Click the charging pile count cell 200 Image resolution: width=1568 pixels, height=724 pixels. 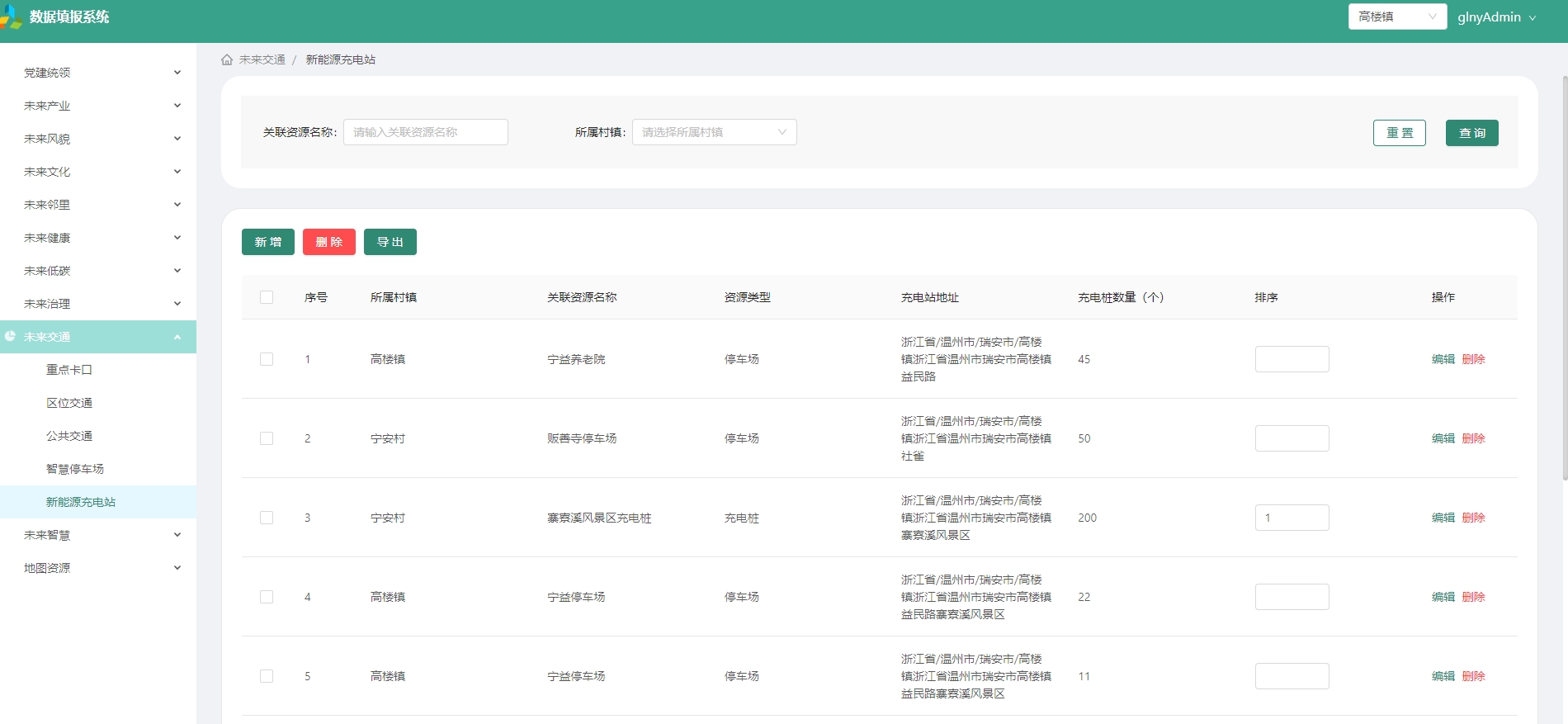click(1088, 518)
